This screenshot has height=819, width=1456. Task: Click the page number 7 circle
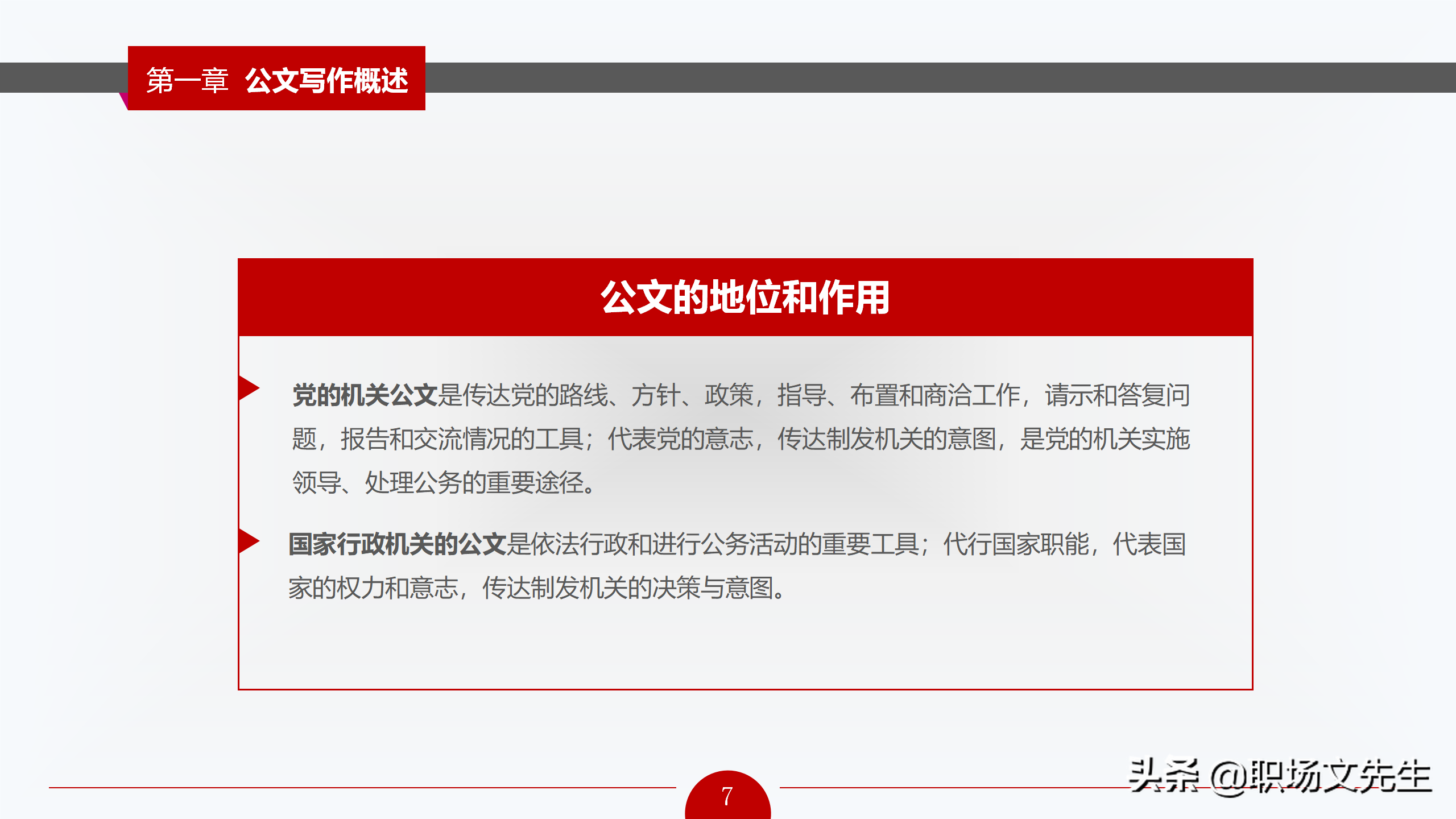pos(727,796)
